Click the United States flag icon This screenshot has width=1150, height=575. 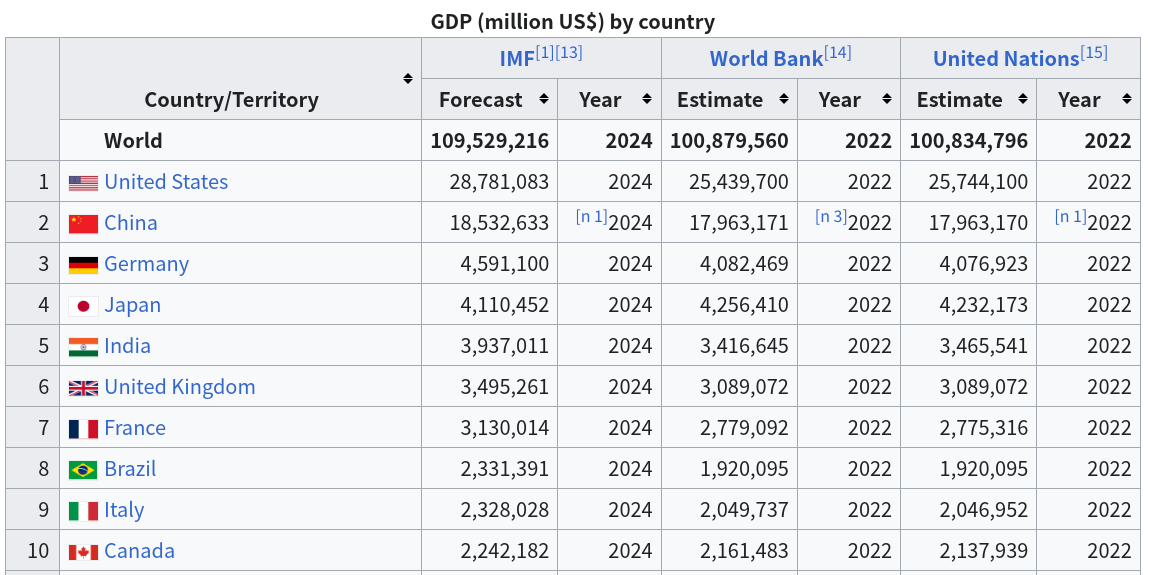(x=83, y=183)
